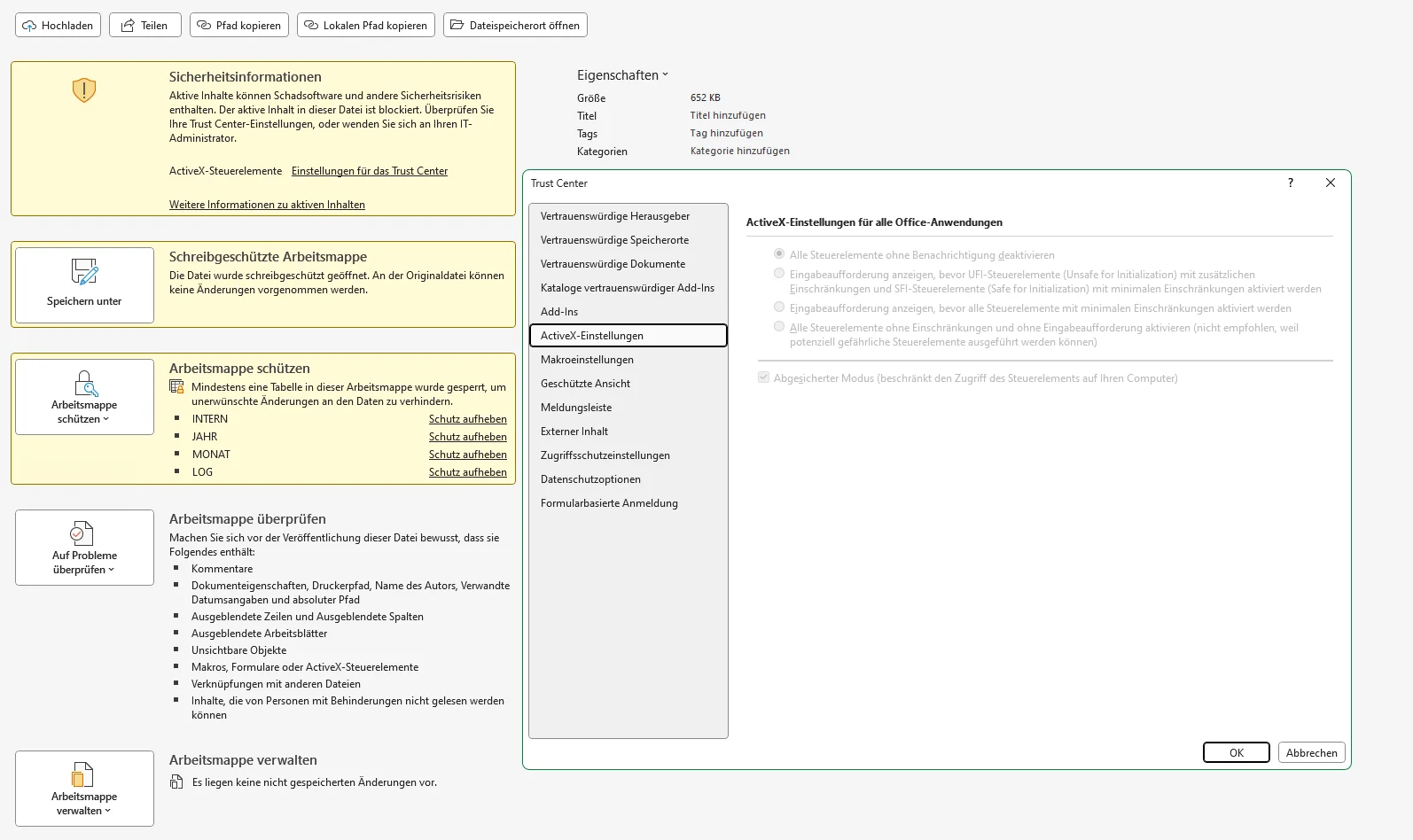Image resolution: width=1413 pixels, height=840 pixels.
Task: Click the Dateispeicherort öffnen button
Action: click(515, 25)
